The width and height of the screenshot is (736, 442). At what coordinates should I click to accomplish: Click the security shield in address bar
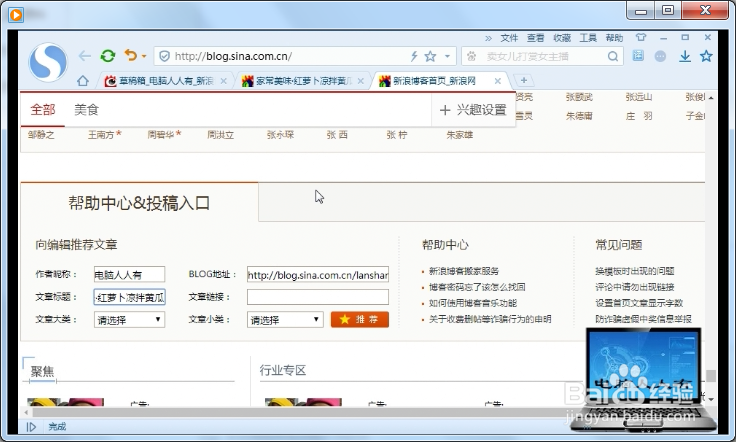(x=164, y=56)
